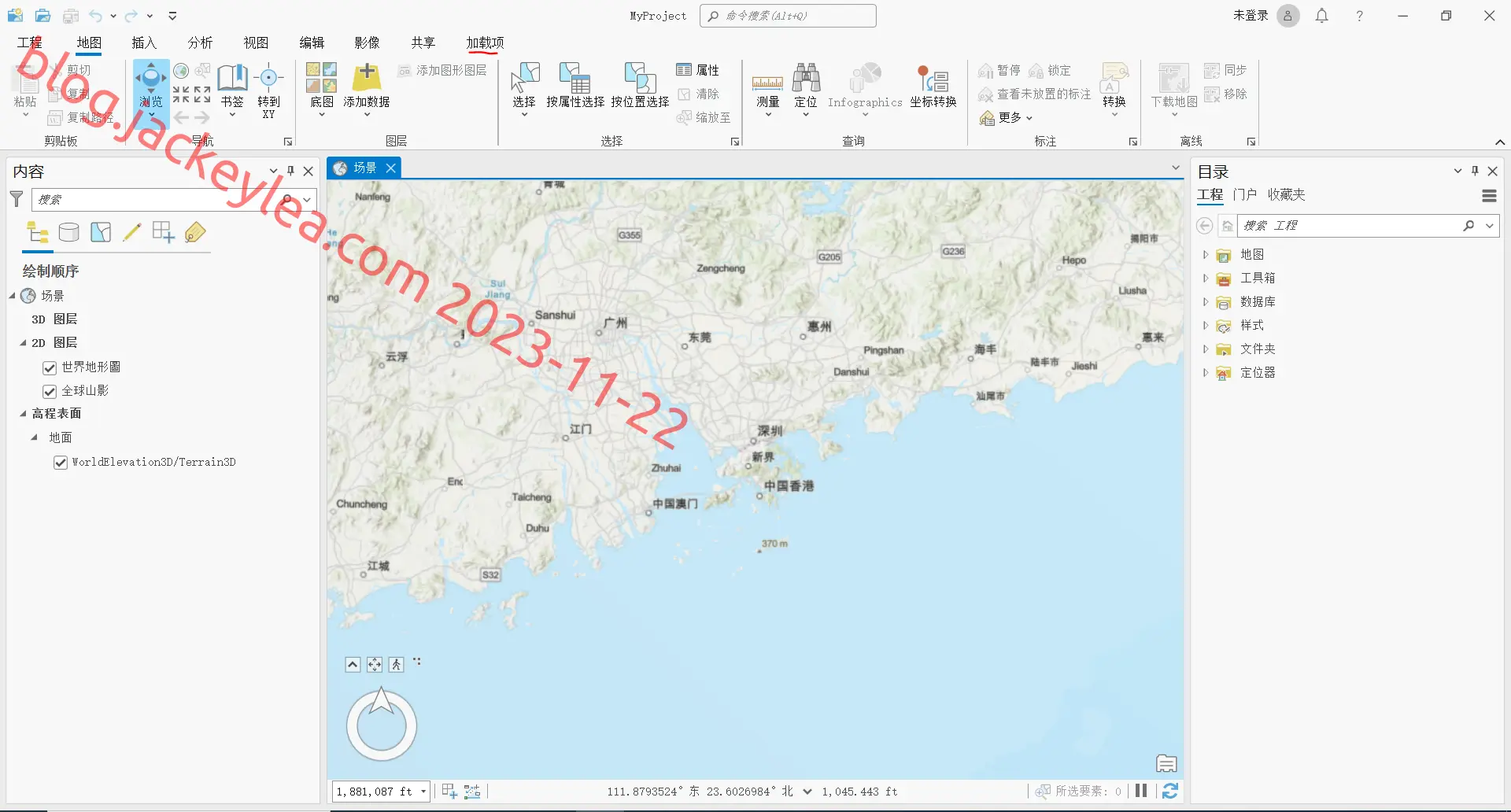Switch to list by editing pencil view
Viewport: 1511px width, 812px height.
(x=132, y=232)
